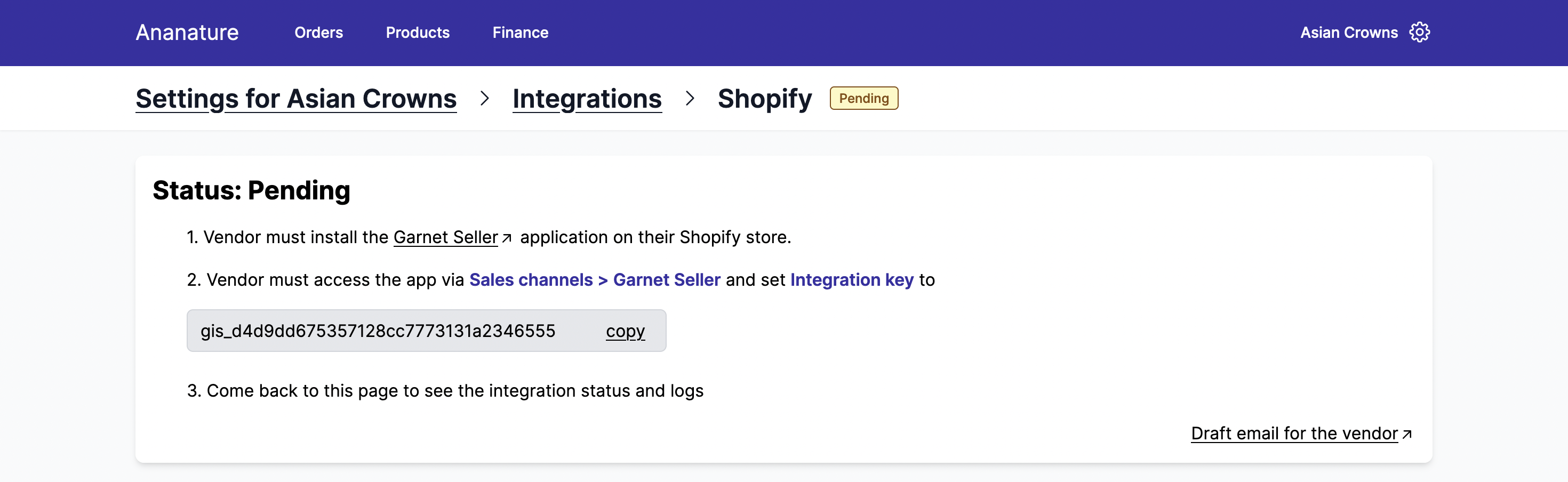The image size is (1568, 482).
Task: Click the Status: Pending heading
Action: pyautogui.click(x=251, y=190)
